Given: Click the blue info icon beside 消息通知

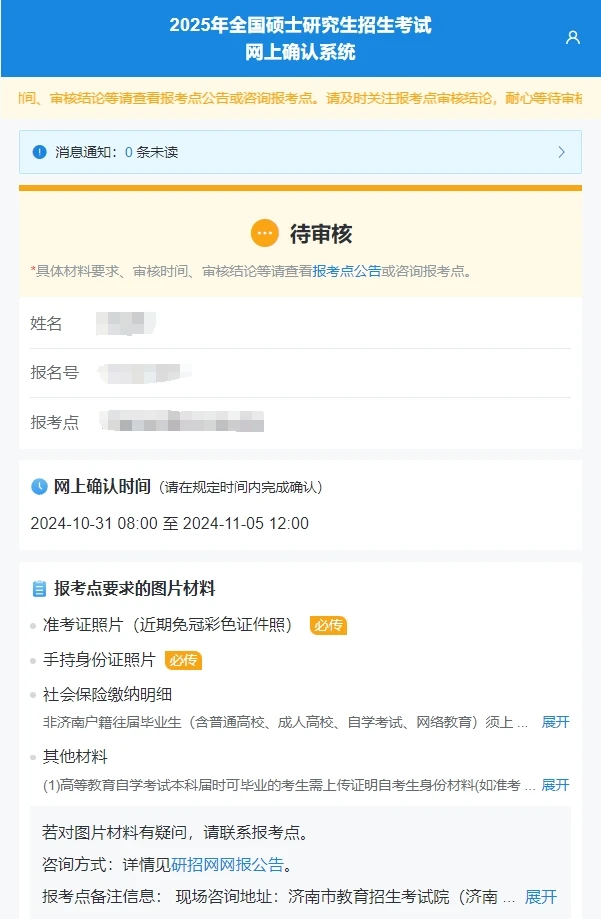Looking at the screenshot, I should pos(39,152).
